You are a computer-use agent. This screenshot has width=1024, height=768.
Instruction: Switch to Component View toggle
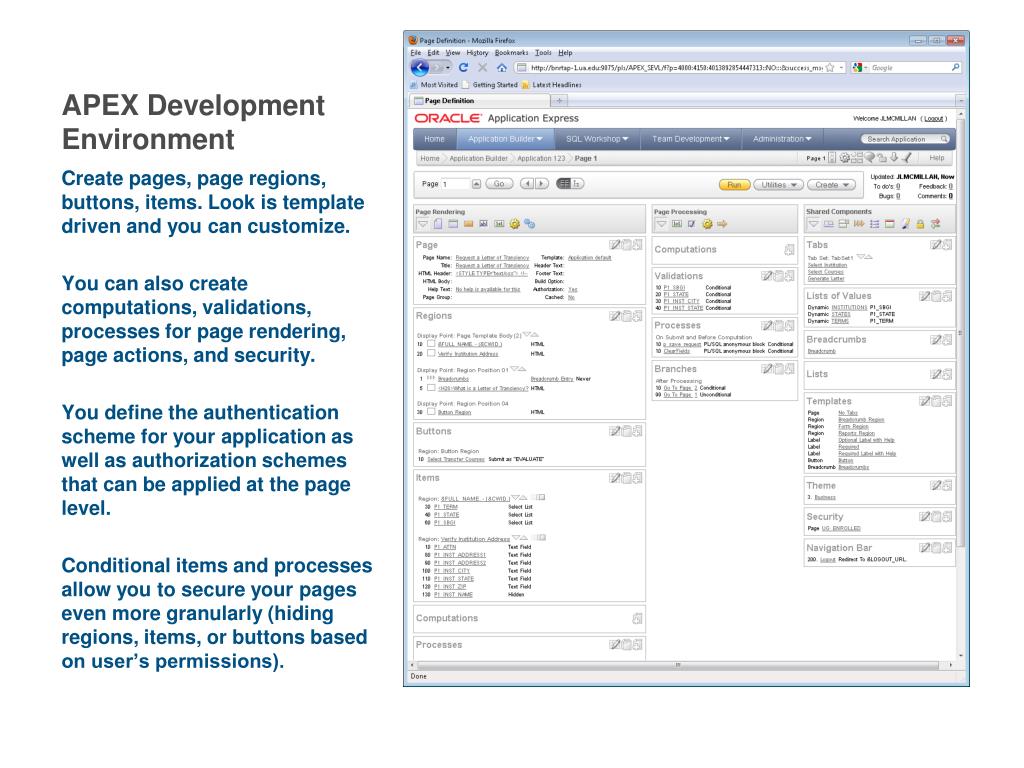coord(564,184)
